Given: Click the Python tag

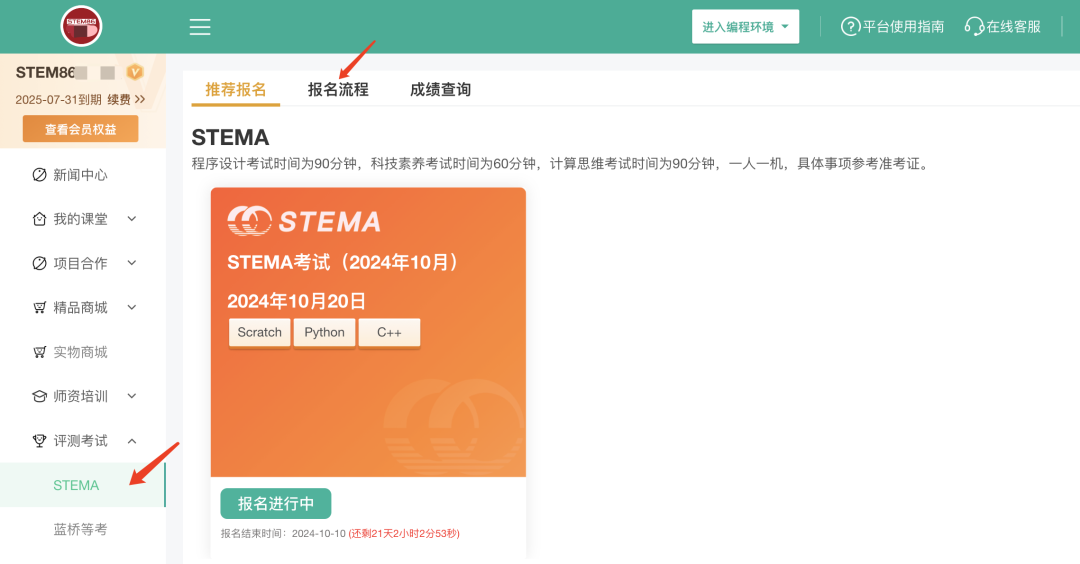Looking at the screenshot, I should coord(324,333).
